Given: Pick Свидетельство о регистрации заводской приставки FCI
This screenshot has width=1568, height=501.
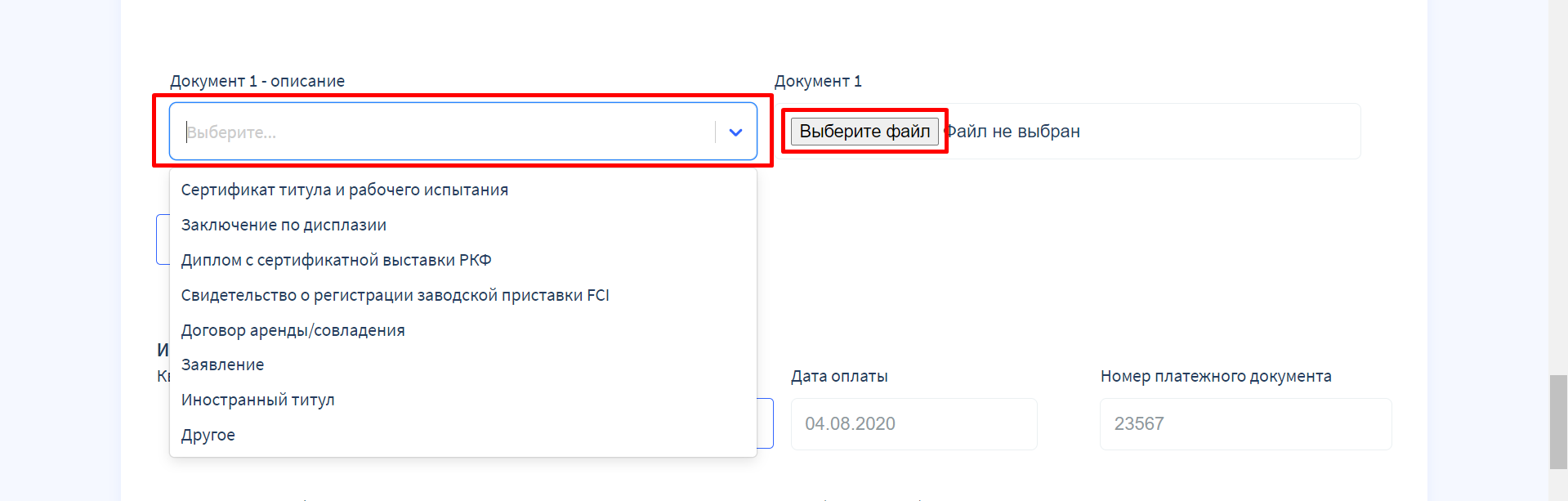Looking at the screenshot, I should pyautogui.click(x=395, y=295).
